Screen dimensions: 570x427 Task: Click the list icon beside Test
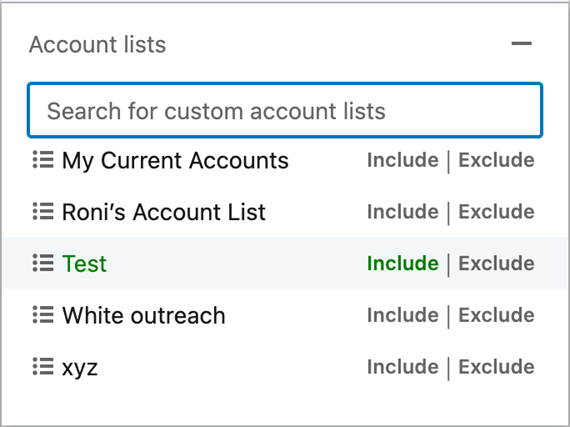(43, 263)
